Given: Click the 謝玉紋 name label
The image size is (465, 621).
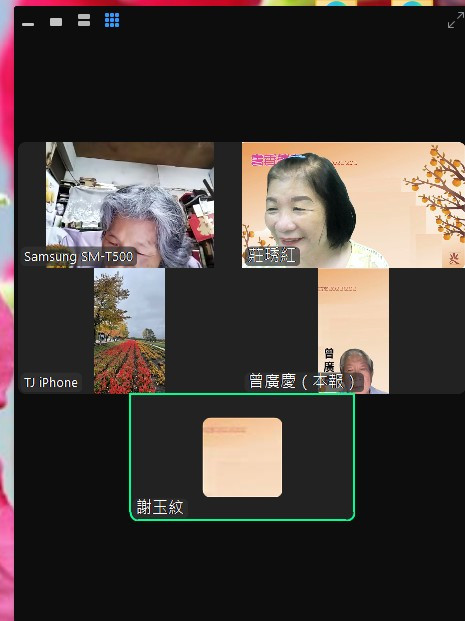Looking at the screenshot, I should (160, 507).
